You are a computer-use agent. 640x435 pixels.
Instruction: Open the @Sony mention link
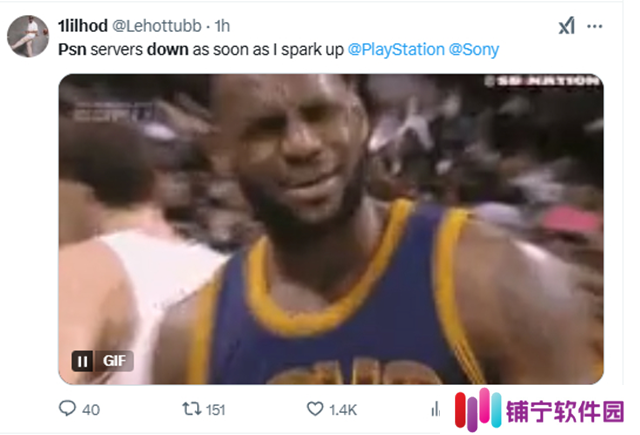click(474, 50)
